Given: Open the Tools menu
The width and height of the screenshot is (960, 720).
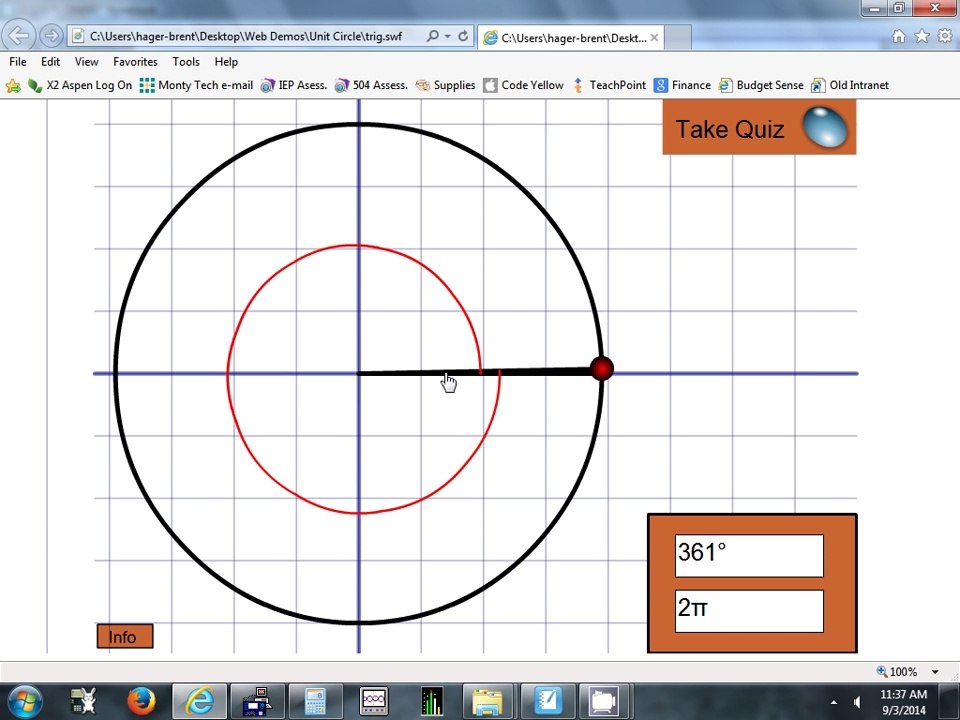Looking at the screenshot, I should 186,62.
